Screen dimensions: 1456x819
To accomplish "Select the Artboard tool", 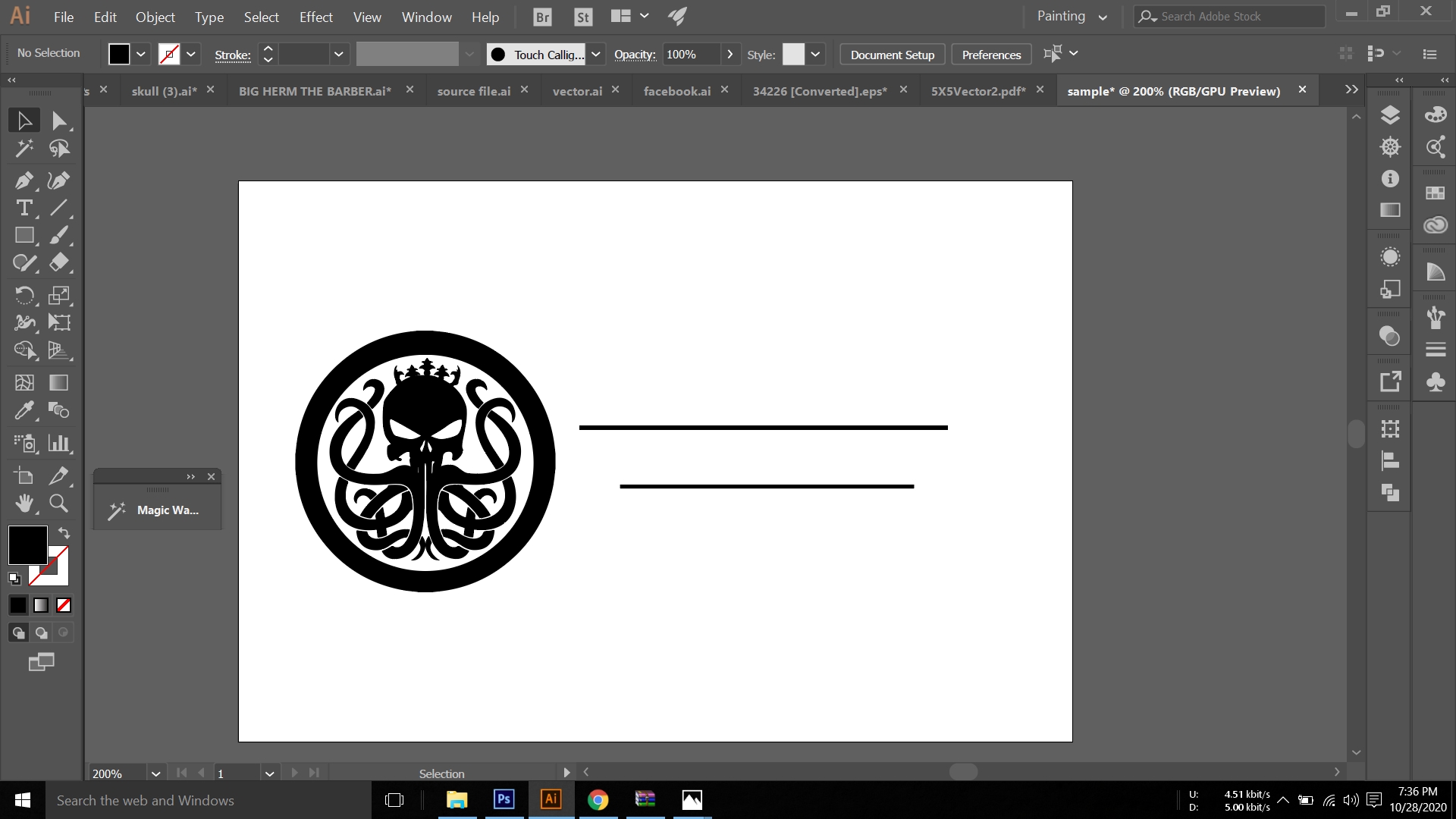I will (x=24, y=475).
